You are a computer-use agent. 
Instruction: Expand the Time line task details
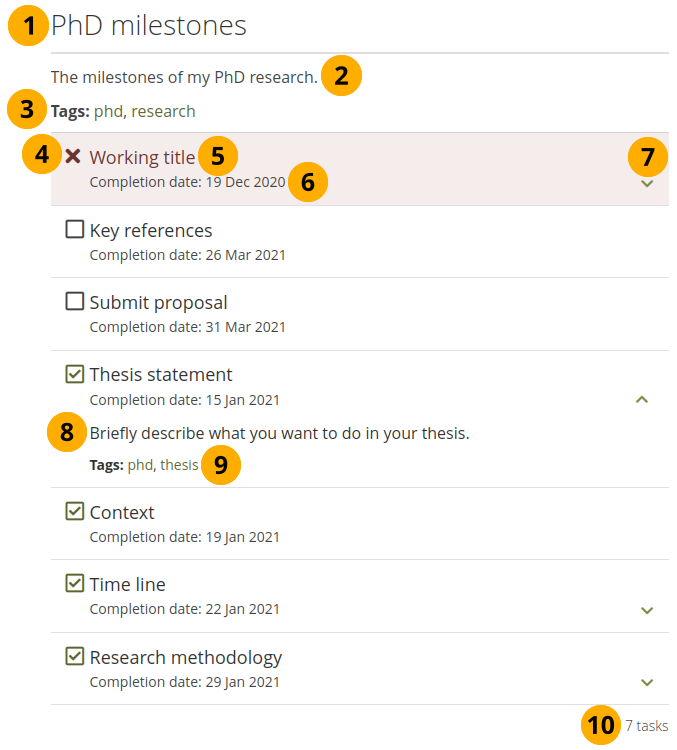(x=647, y=609)
